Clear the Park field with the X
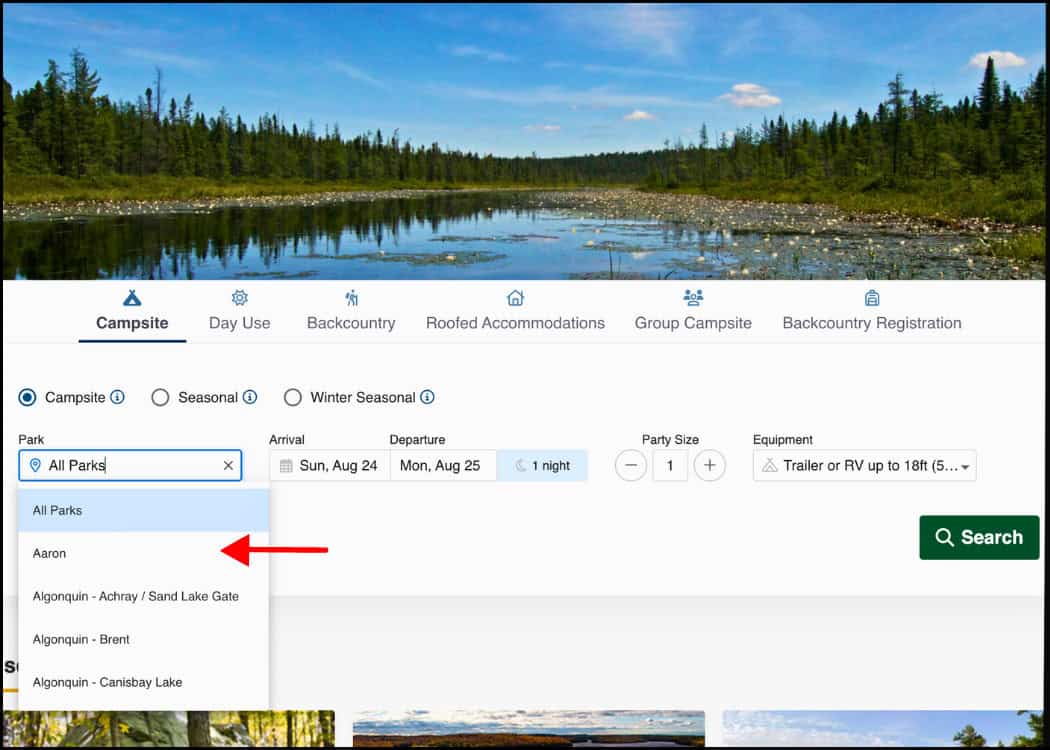Screen dimensions: 1050x750 coord(228,465)
